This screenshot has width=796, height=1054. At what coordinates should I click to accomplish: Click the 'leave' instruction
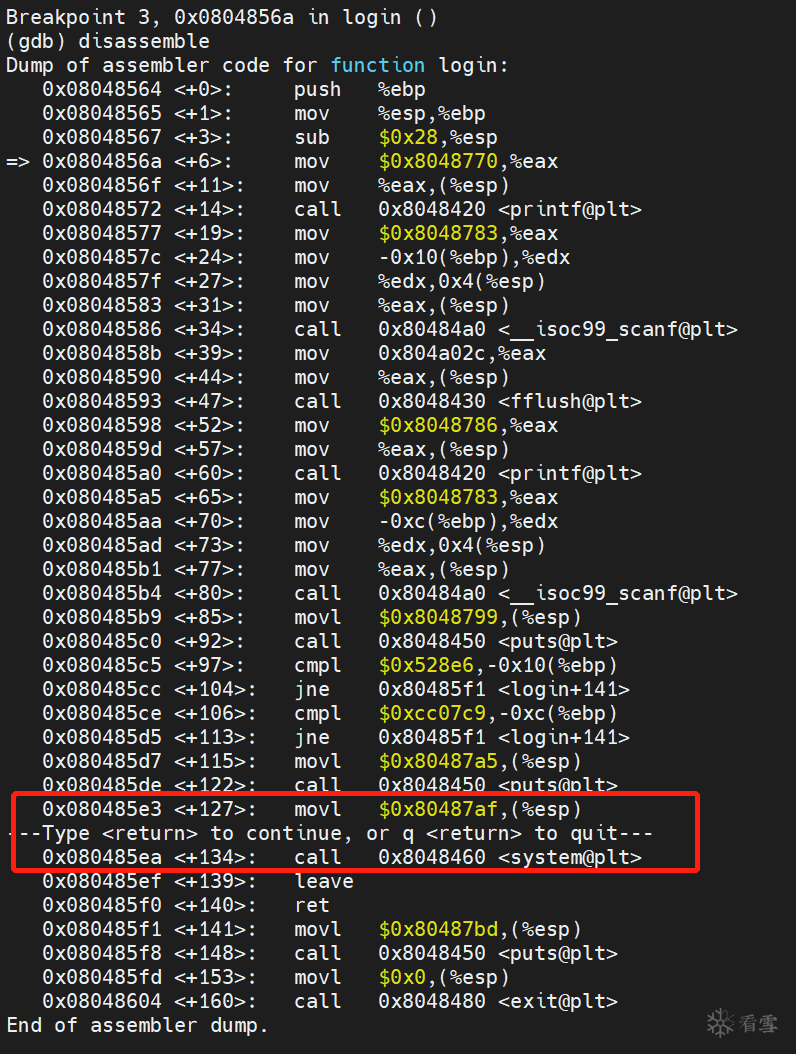click(x=324, y=881)
